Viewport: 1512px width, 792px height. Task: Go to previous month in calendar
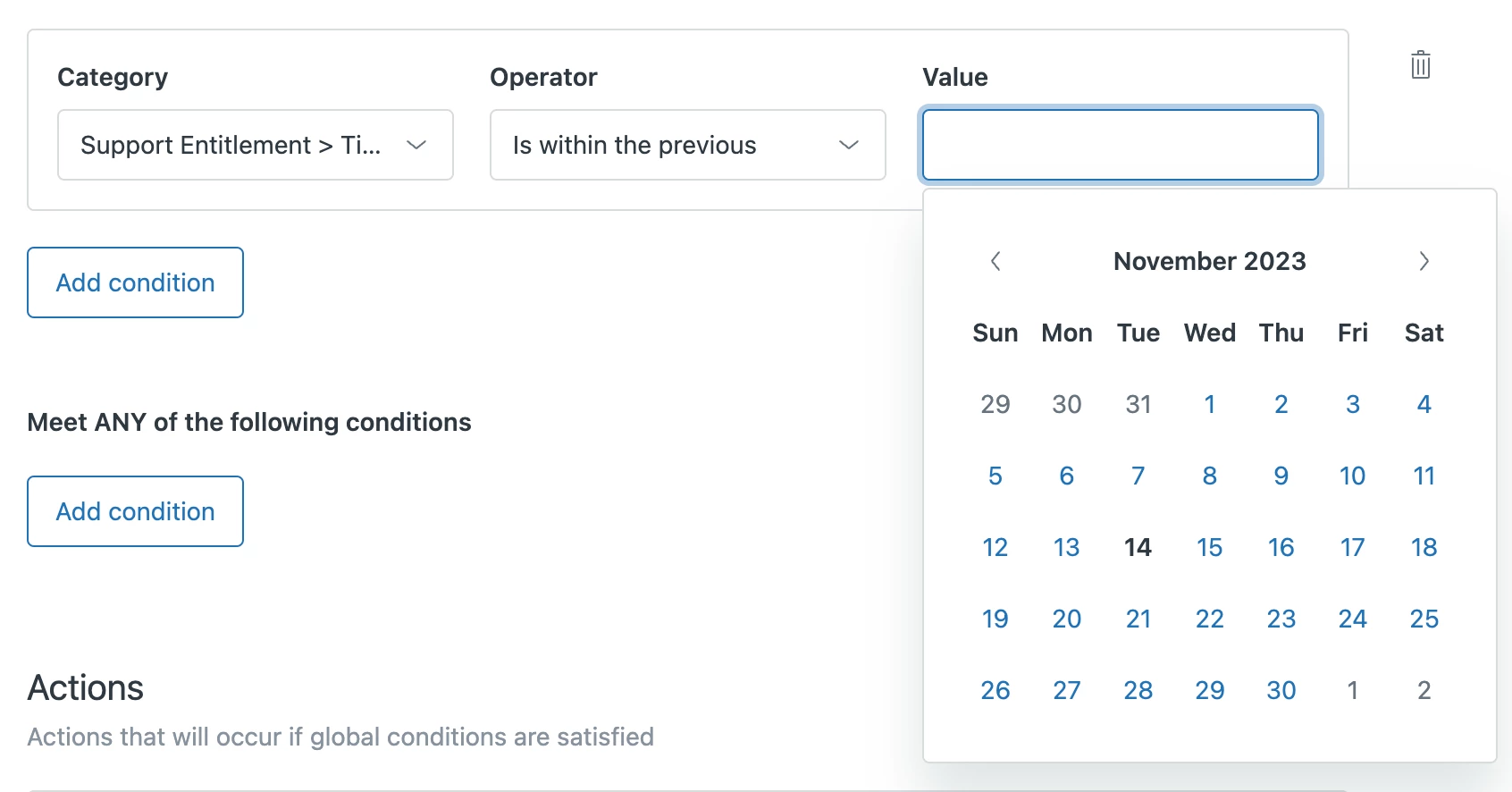(995, 261)
